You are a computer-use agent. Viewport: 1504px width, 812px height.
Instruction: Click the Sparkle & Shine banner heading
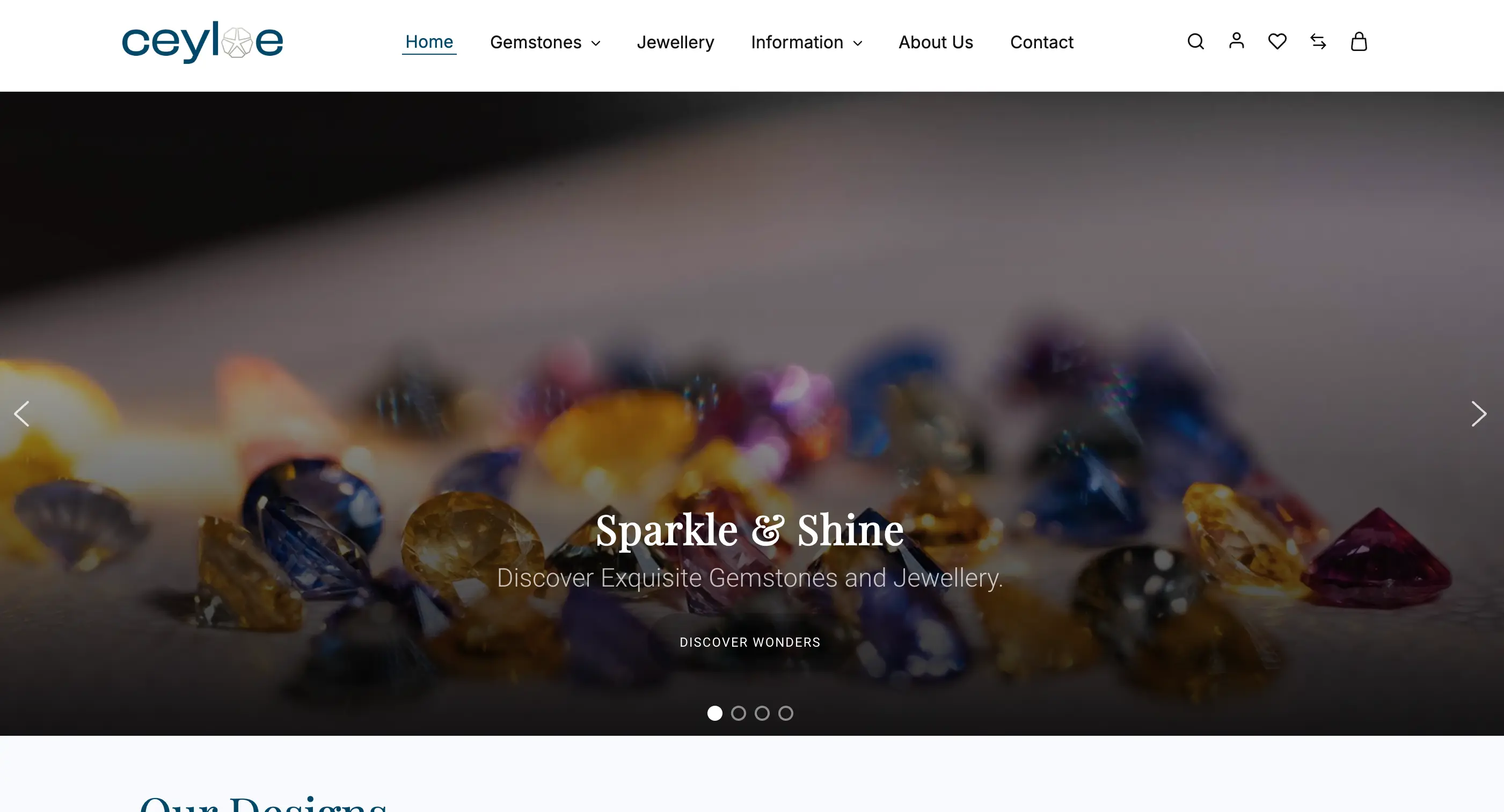tap(750, 530)
